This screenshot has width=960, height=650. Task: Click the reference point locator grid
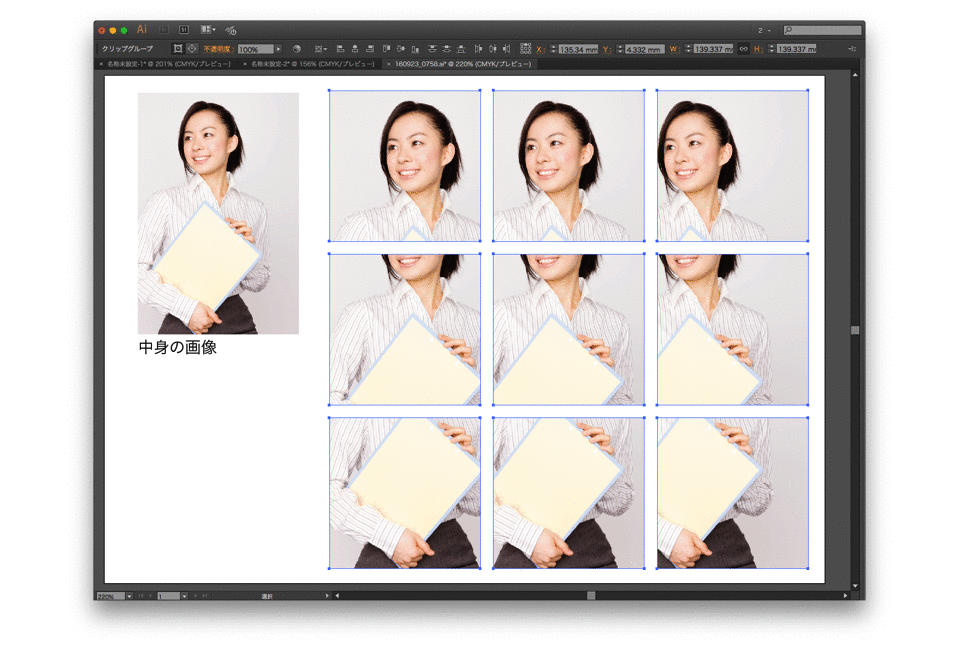[525, 48]
